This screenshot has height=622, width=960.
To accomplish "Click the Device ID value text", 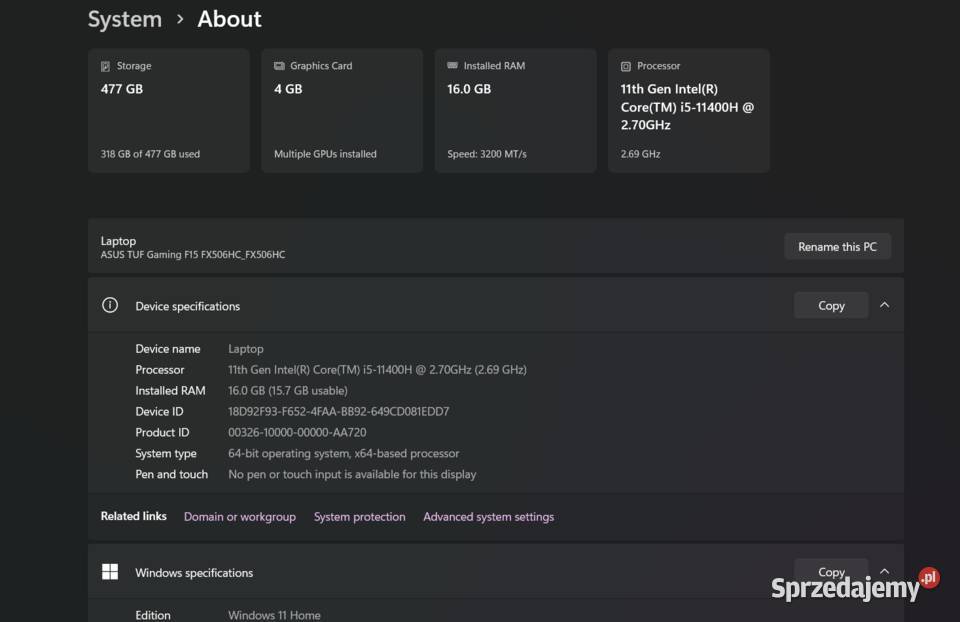I will [x=338, y=411].
